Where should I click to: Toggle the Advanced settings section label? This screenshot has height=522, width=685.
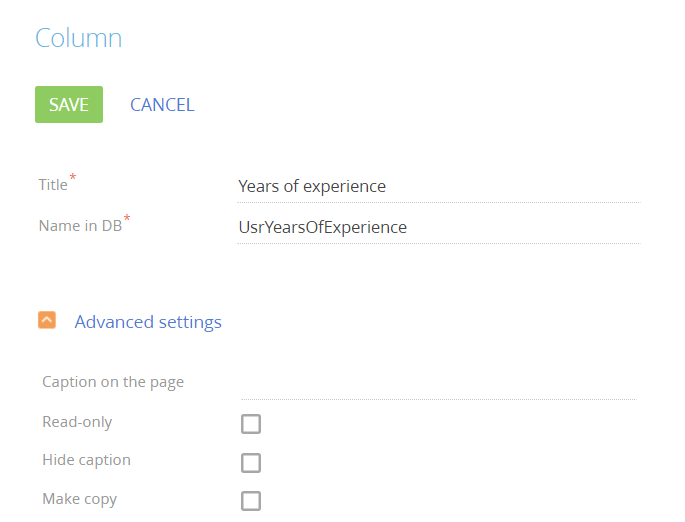(148, 322)
